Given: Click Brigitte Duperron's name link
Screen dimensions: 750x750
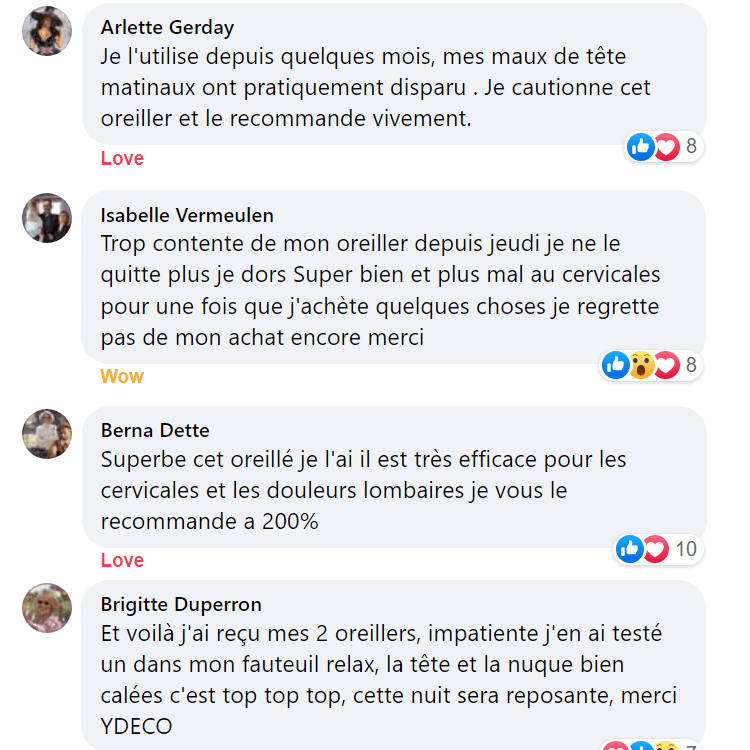Looking at the screenshot, I should 181,605.
